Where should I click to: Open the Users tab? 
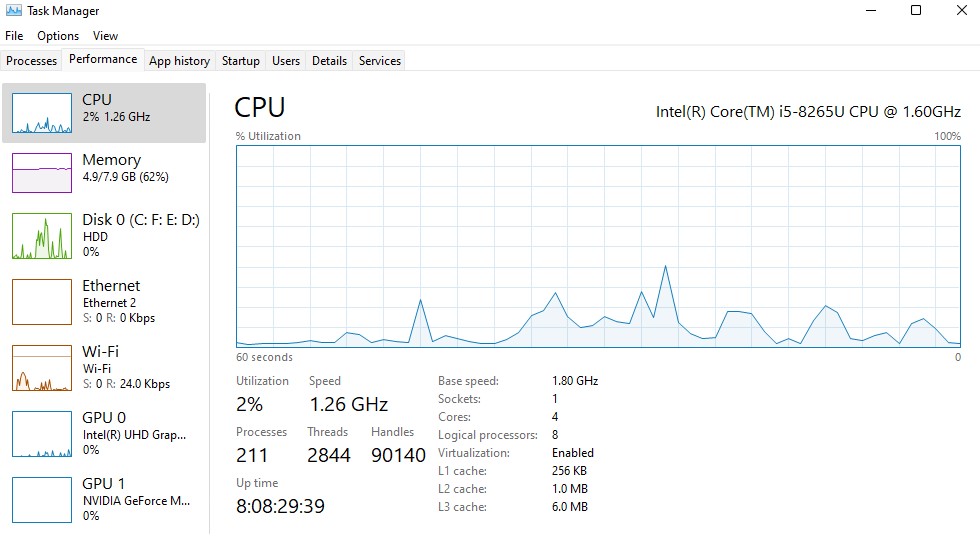(x=286, y=61)
